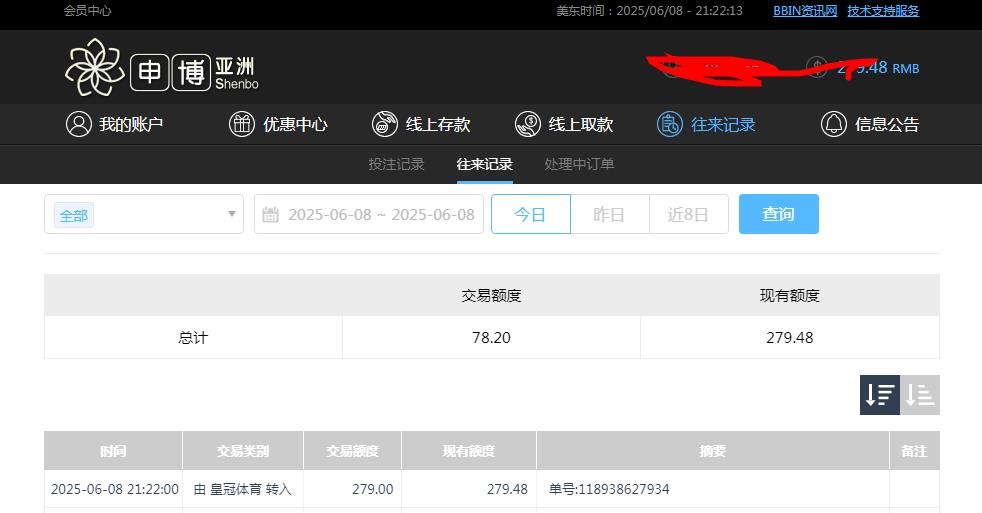Click 交易类别 column header
The width and height of the screenshot is (982, 513).
coord(243,451)
